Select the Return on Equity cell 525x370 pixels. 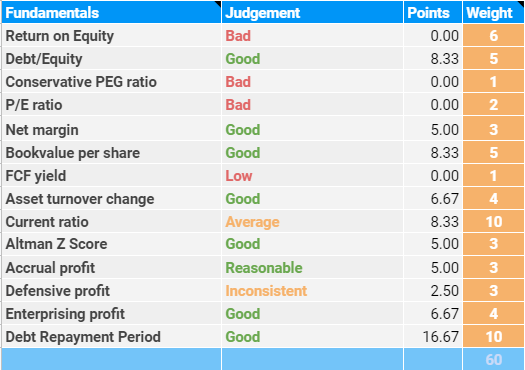tap(111, 35)
